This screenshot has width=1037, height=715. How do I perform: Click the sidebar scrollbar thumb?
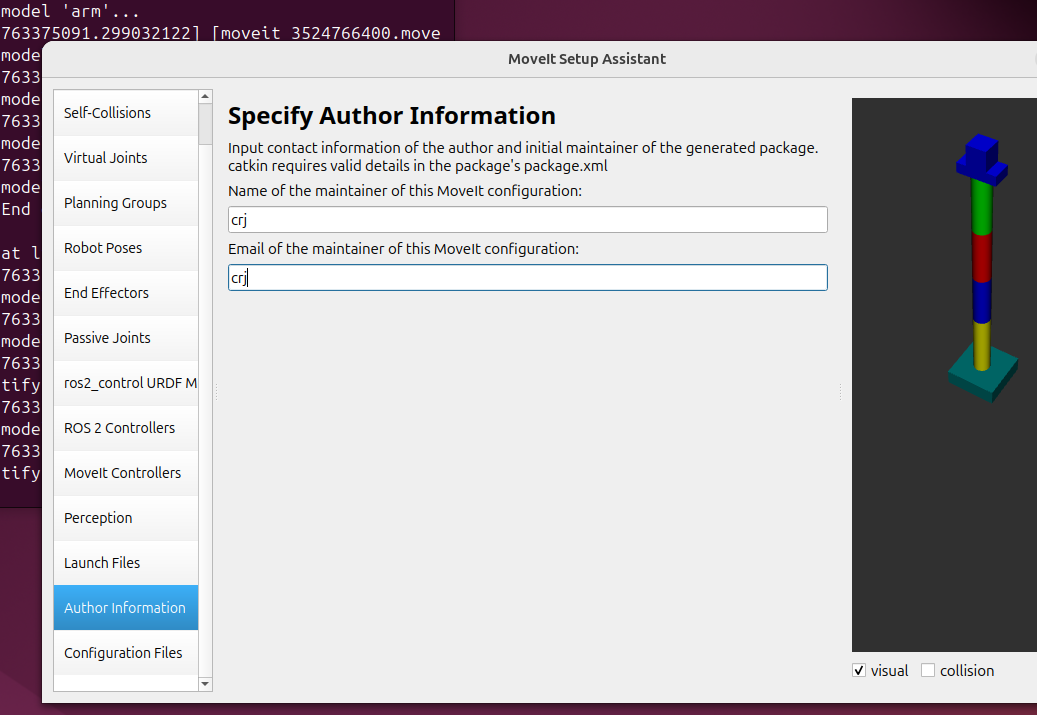(205, 124)
